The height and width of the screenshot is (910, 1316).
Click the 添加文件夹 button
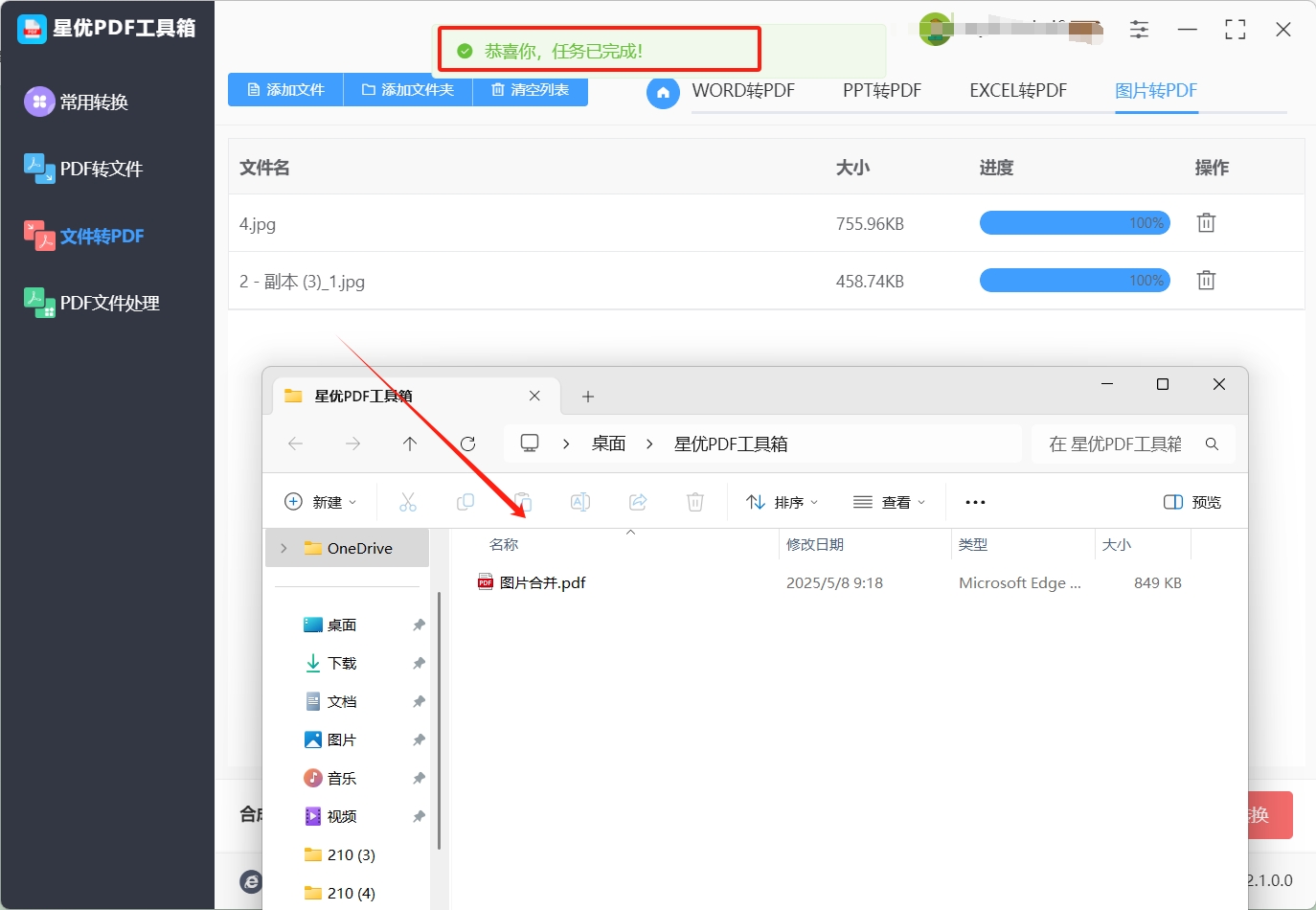[x=408, y=90]
